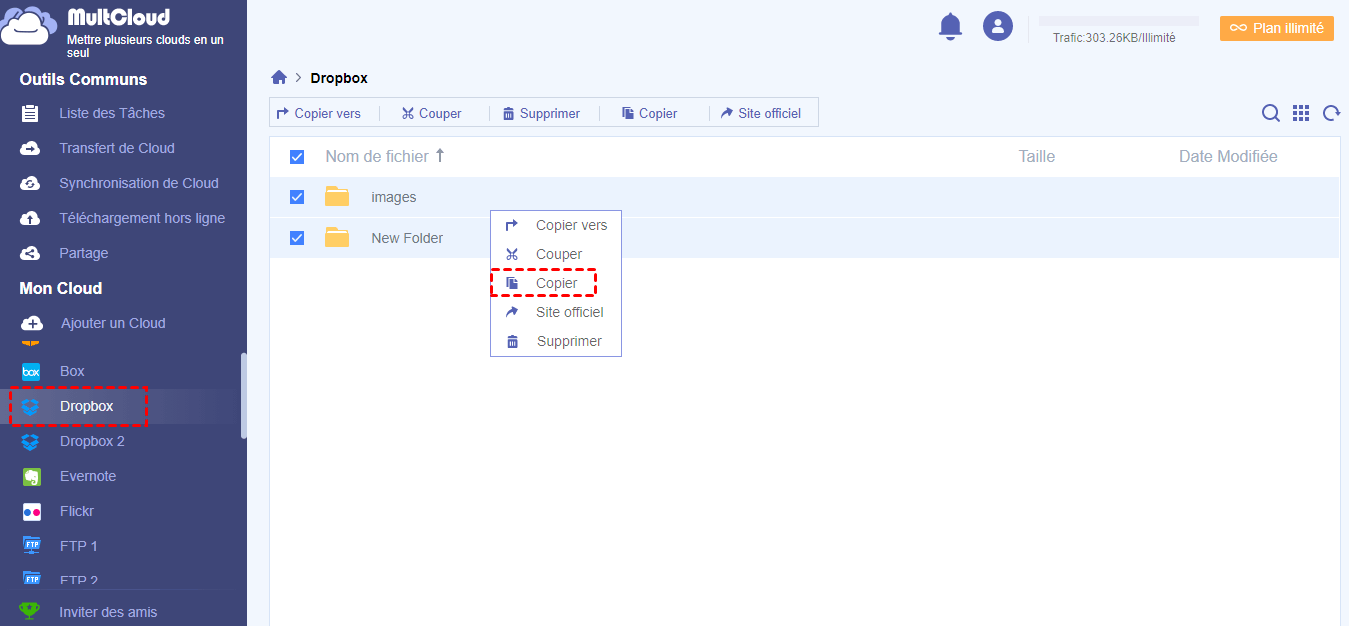Click the Plan illimité button

click(x=1277, y=28)
